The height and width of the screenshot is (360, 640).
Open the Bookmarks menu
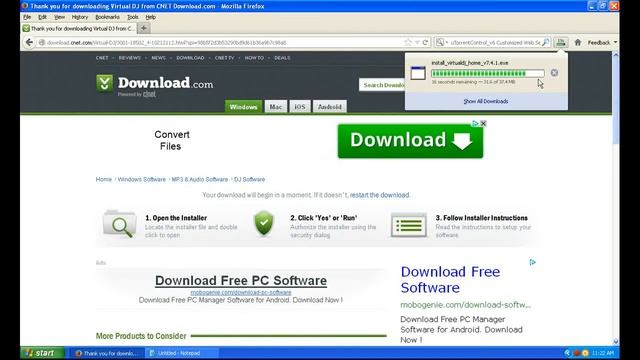tap(107, 17)
